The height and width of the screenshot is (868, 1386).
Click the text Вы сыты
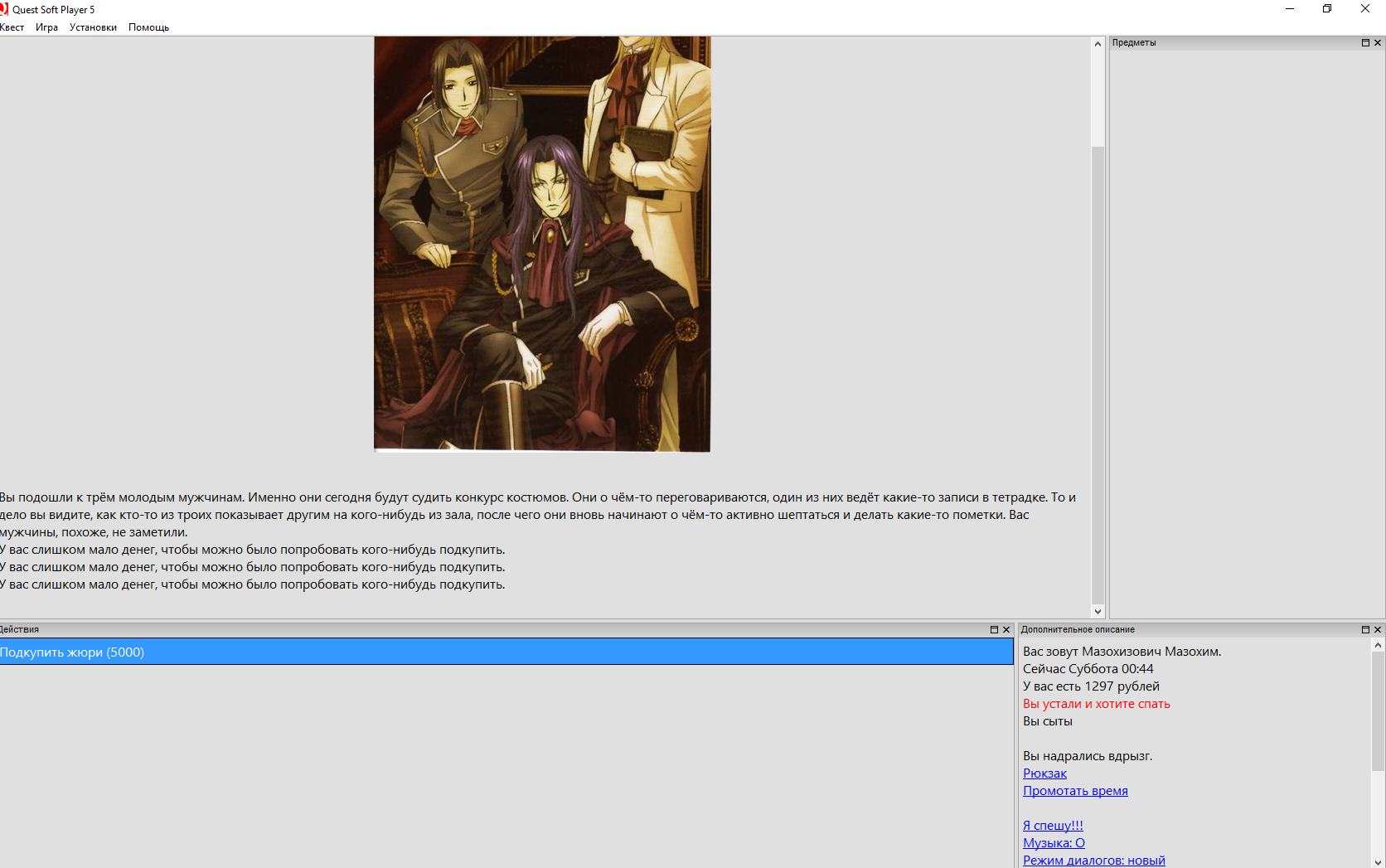pos(1047,721)
